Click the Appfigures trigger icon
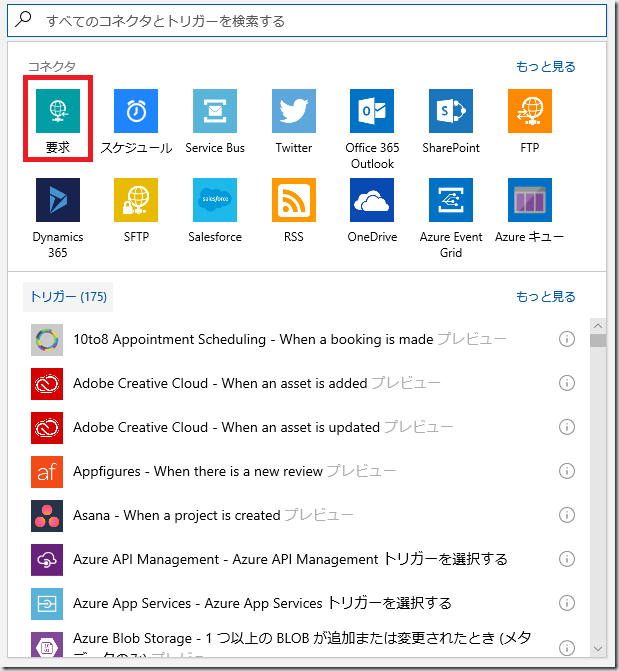Viewport: 619px width, 671px height. (x=47, y=472)
